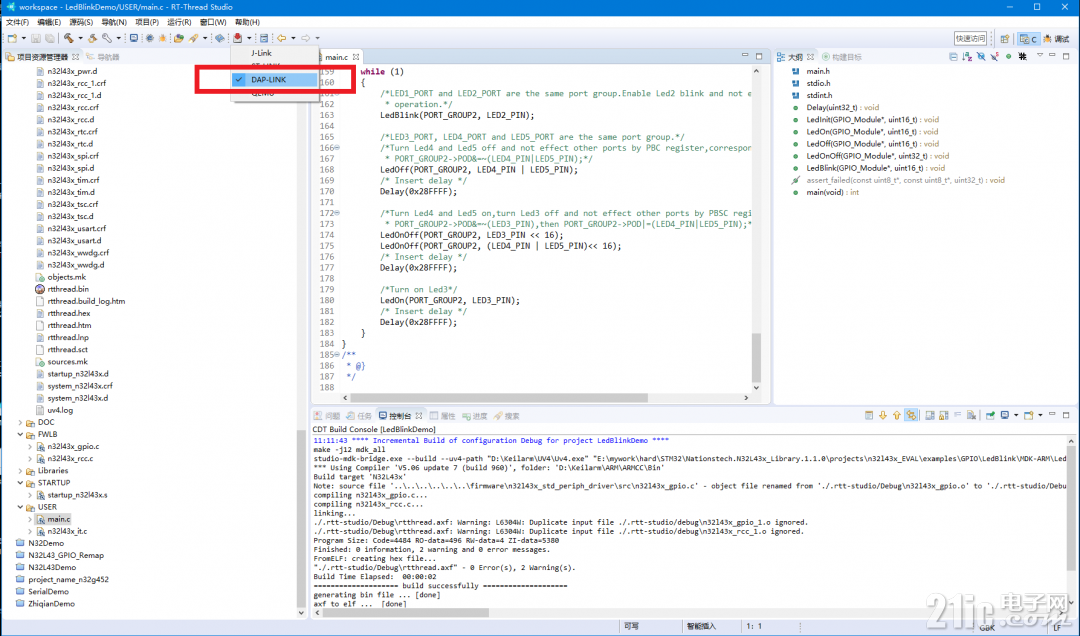1080x636 pixels.
Task: Click the chip settings gear icon
Action: (149, 38)
